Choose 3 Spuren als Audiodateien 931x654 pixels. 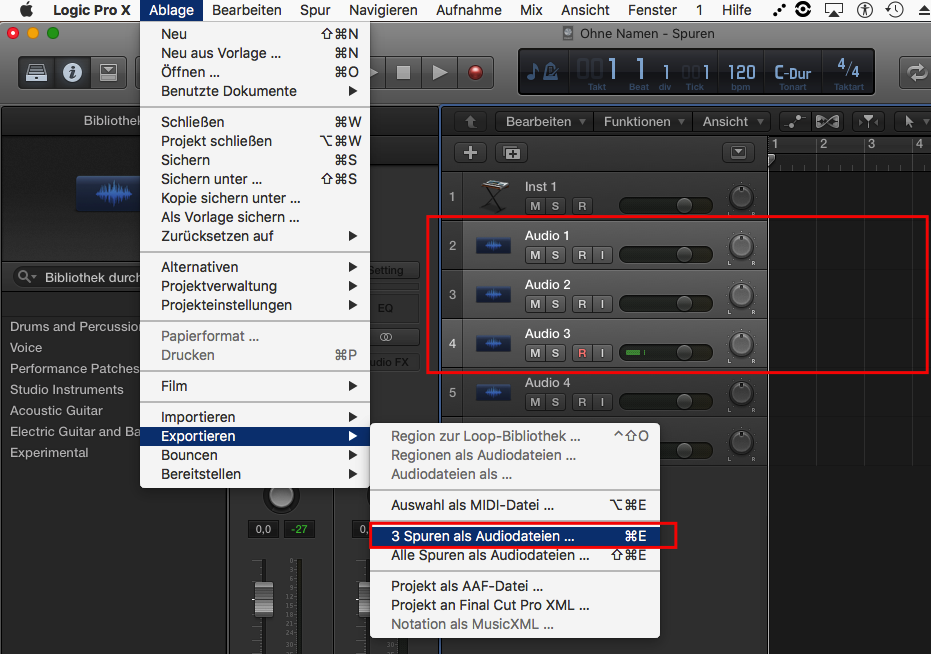point(515,536)
